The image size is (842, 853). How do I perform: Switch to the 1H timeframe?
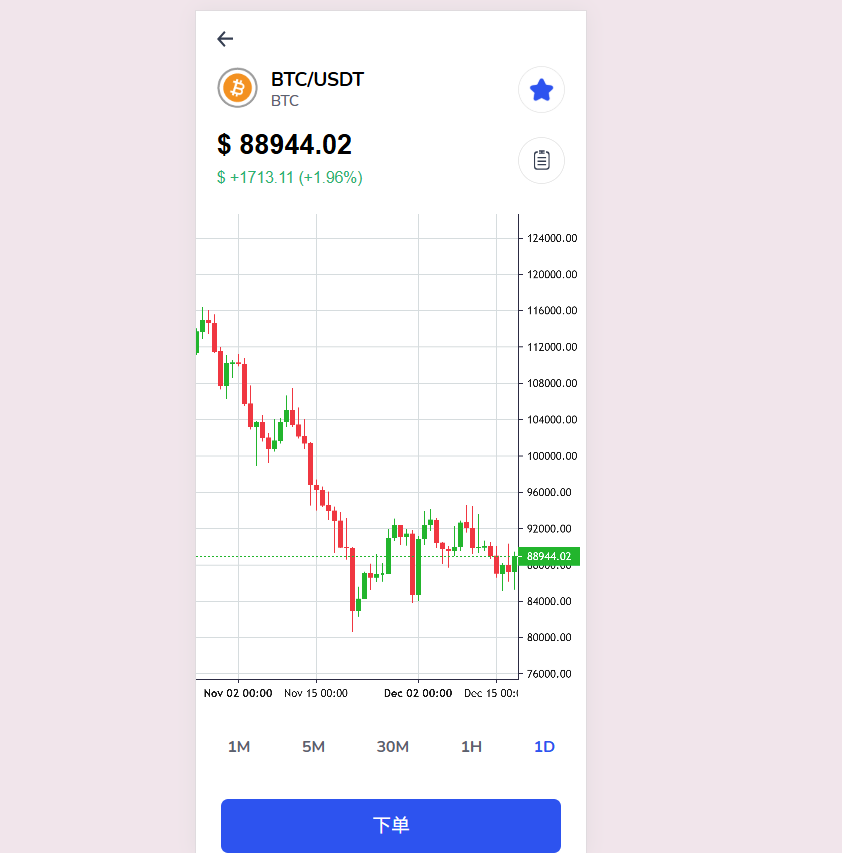point(471,747)
